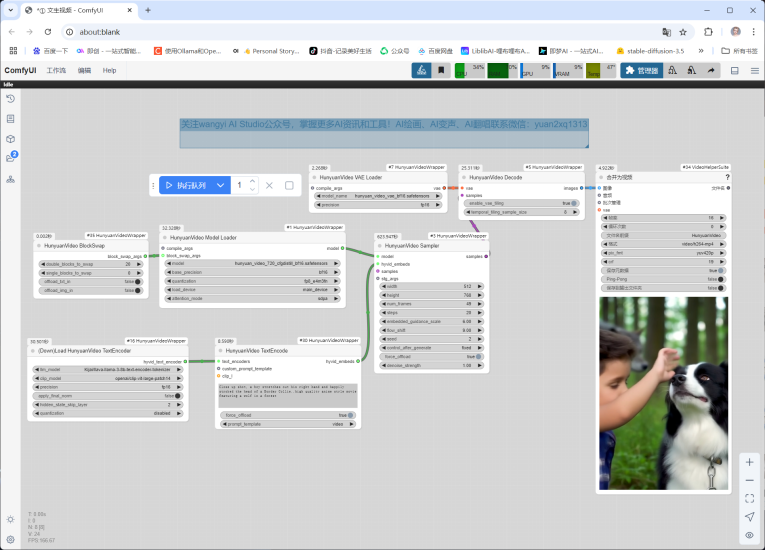765x550 pixels.
Task: Open the model library cube icon
Action: [x=10, y=139]
